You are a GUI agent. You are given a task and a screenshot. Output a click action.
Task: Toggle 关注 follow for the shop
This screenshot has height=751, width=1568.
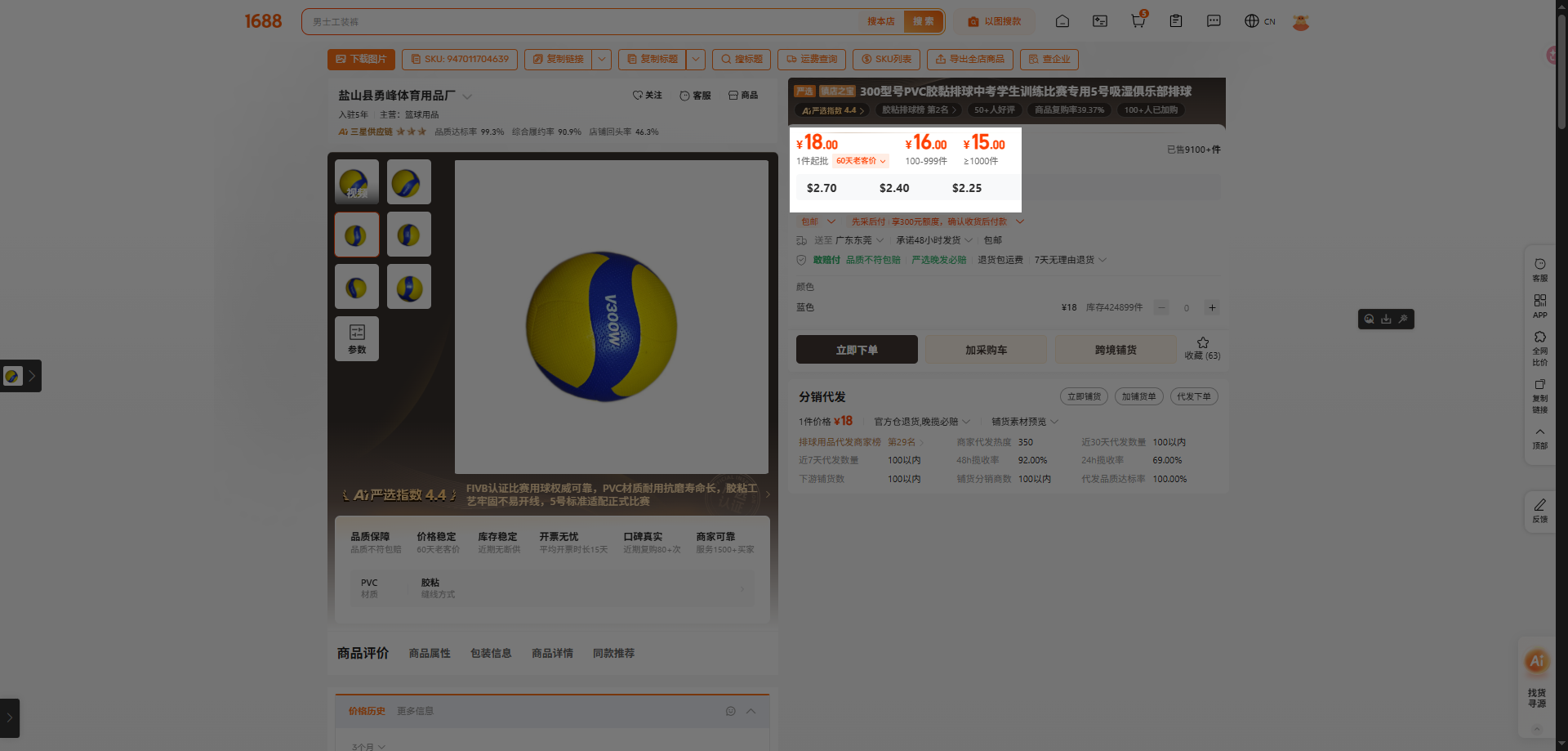[648, 96]
